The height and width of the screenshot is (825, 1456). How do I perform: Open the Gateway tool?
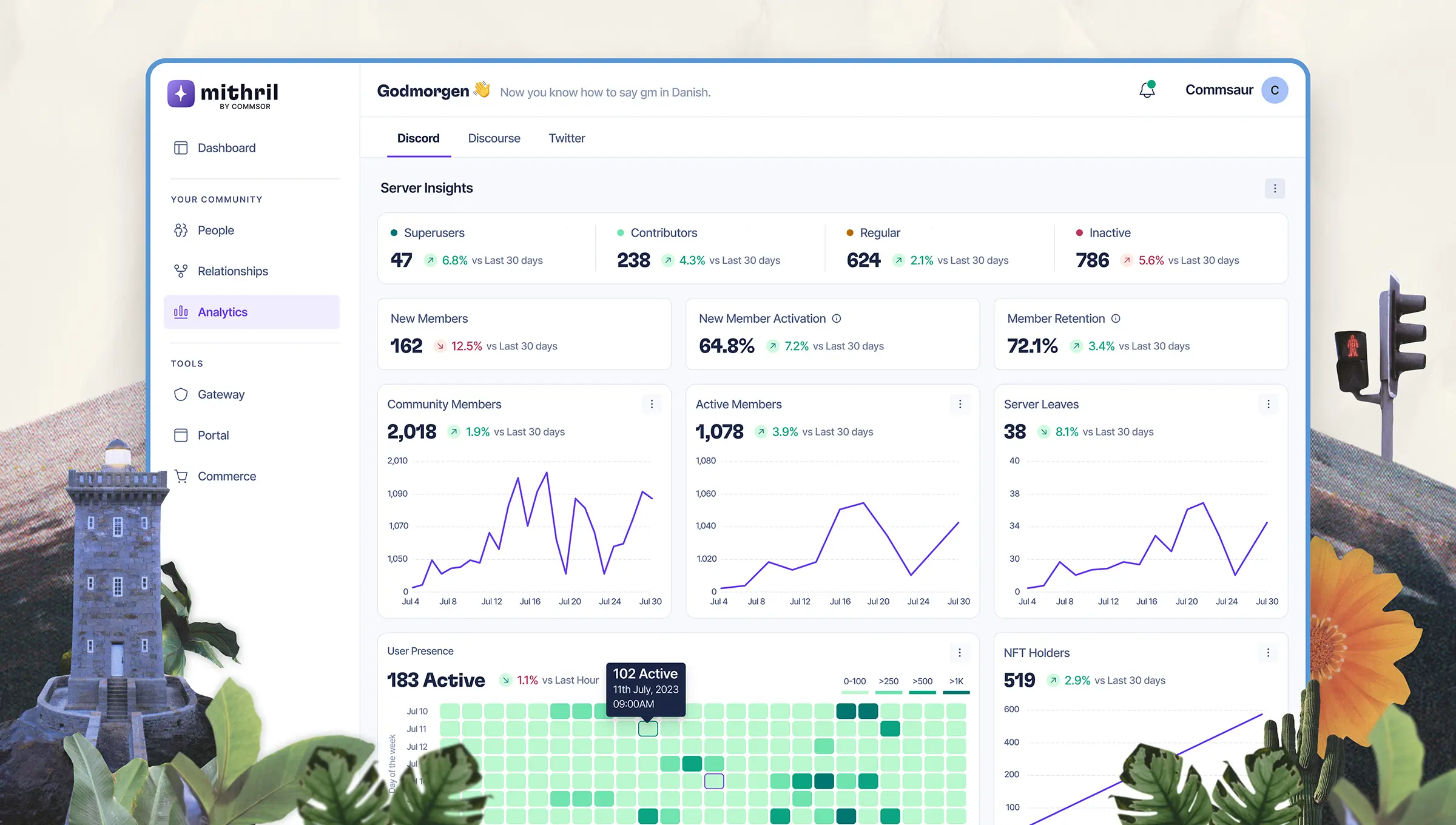pos(252,394)
